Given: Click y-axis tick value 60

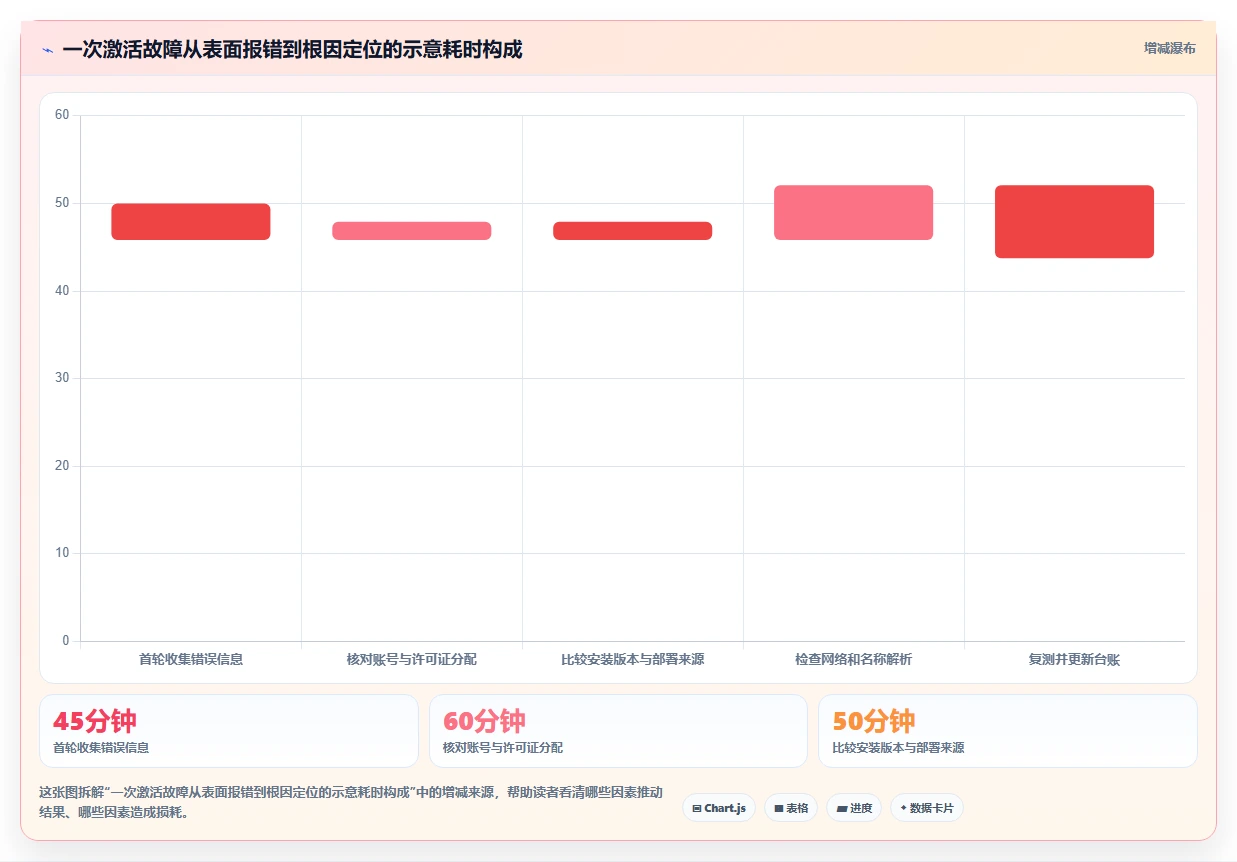Looking at the screenshot, I should tap(62, 115).
